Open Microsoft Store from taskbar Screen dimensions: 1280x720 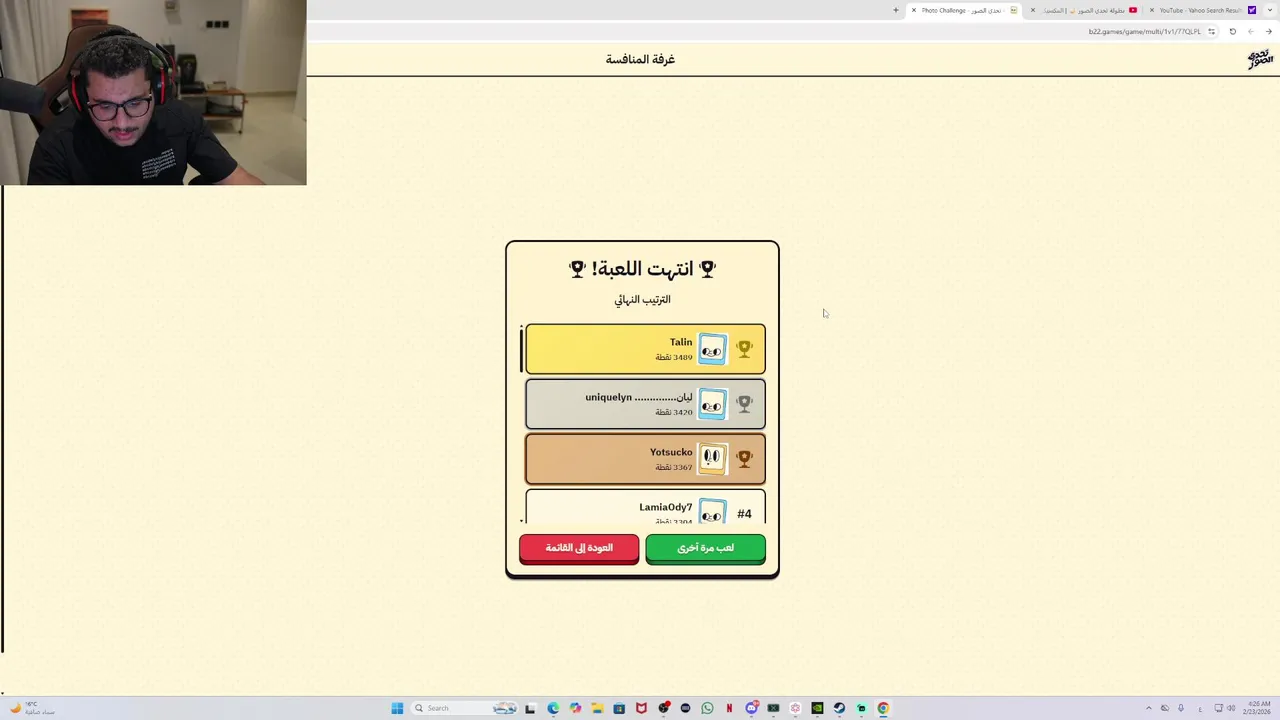(619, 708)
